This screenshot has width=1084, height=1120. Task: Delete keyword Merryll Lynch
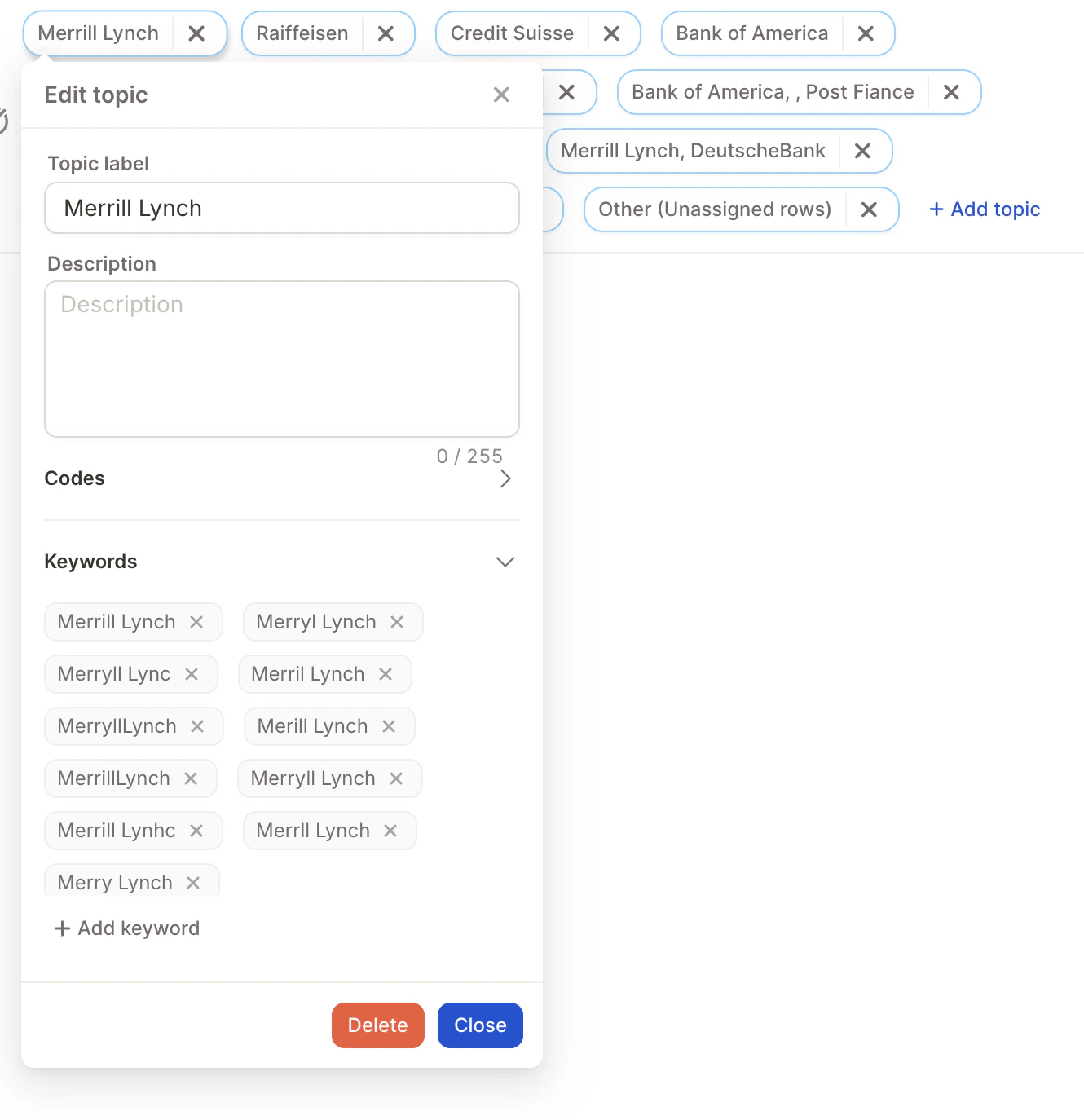click(396, 778)
